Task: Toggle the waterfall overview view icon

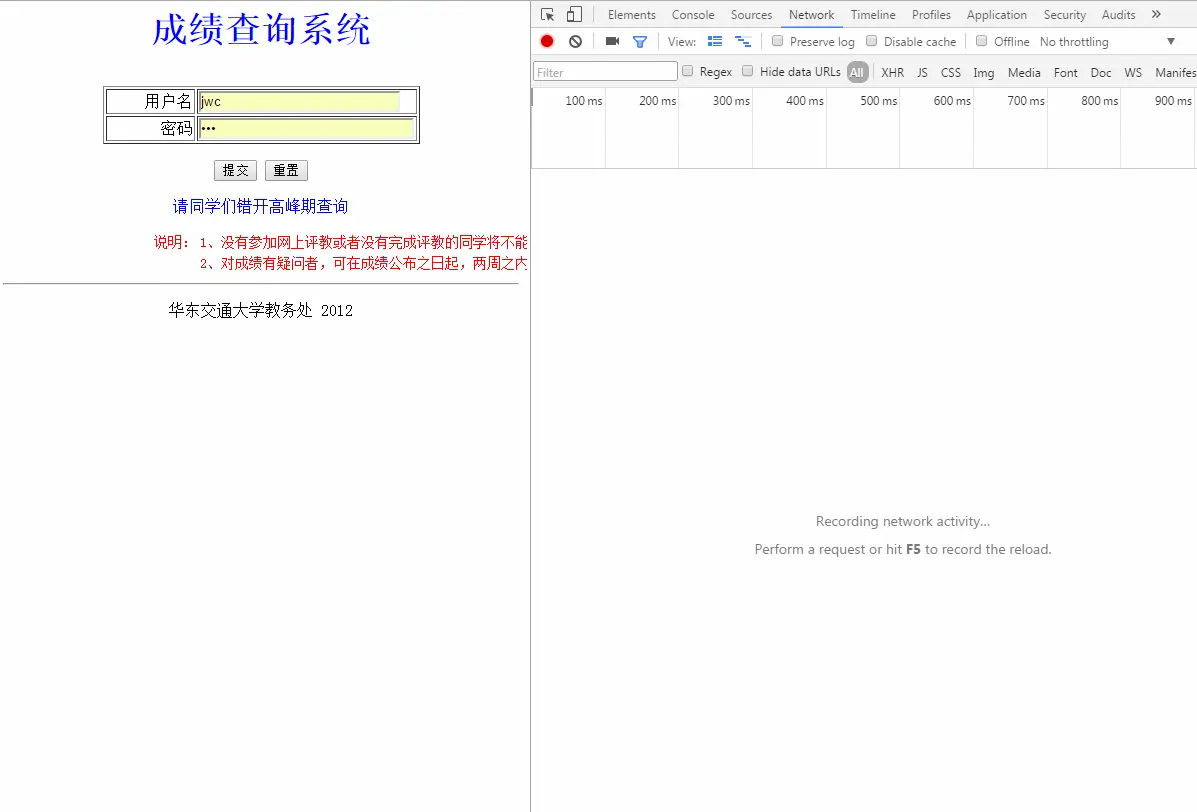Action: tap(742, 41)
